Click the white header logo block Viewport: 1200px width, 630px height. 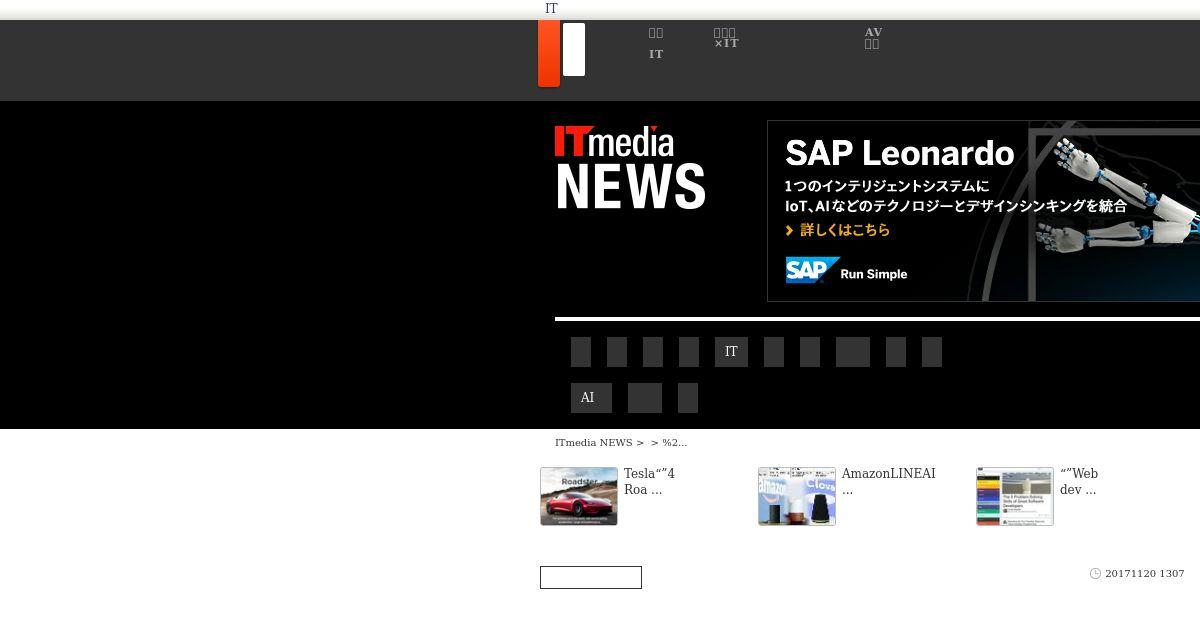(574, 50)
